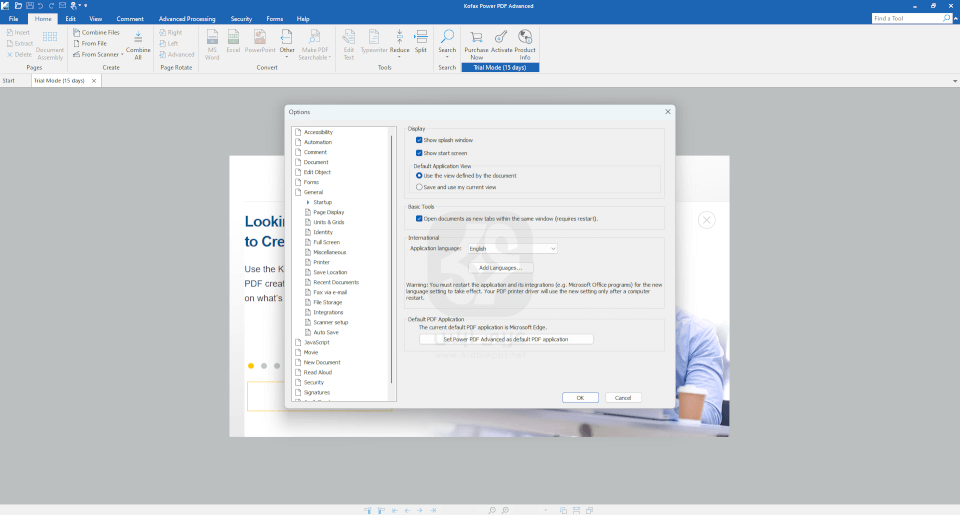Switch to the Advanced Processing ribbon tab

[187, 19]
